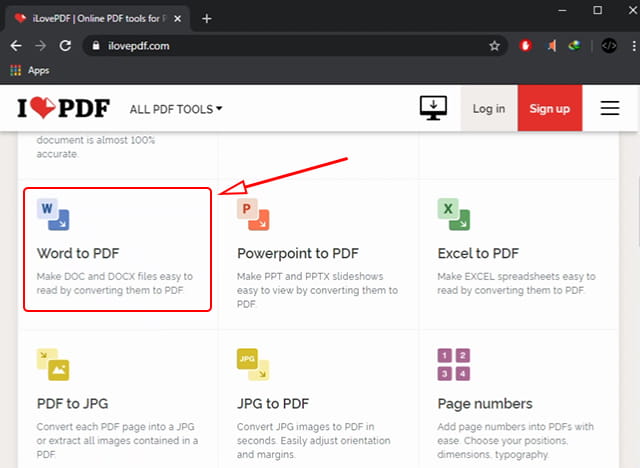Open the JPG to PDF title link
The height and width of the screenshot is (468, 640).
point(273,404)
